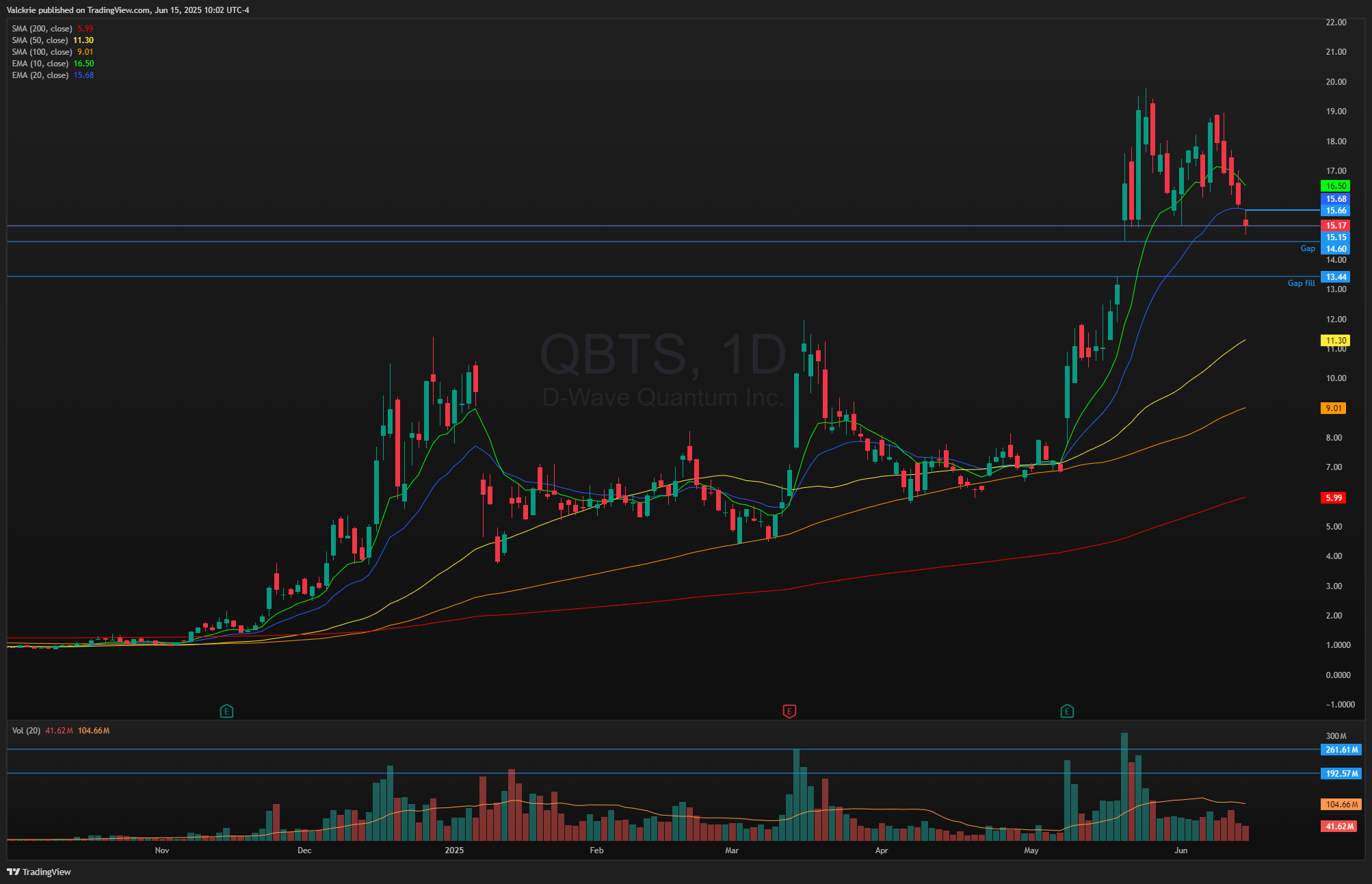The width and height of the screenshot is (1372, 884).
Task: Select the EMA (20, close) indicator legend
Action: point(53,75)
